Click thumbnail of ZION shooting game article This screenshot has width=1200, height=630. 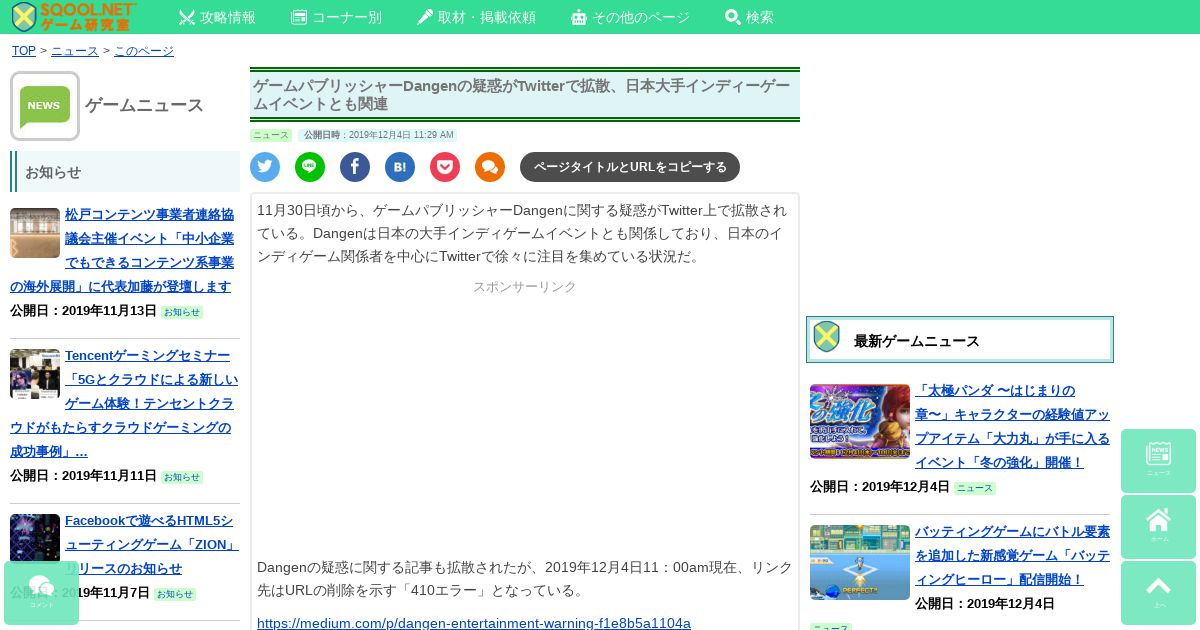point(35,539)
